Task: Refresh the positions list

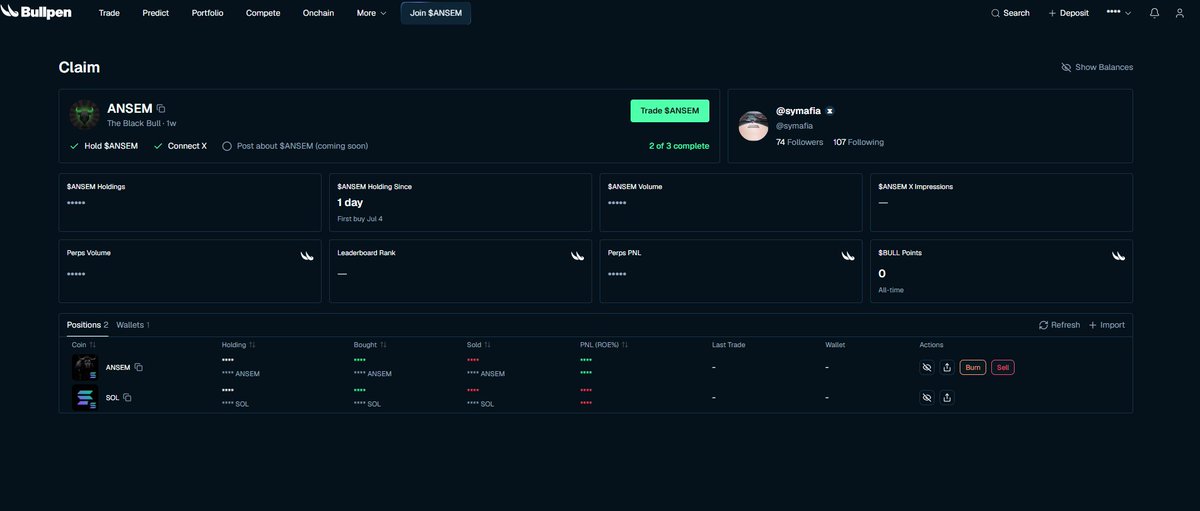Action: (1059, 325)
